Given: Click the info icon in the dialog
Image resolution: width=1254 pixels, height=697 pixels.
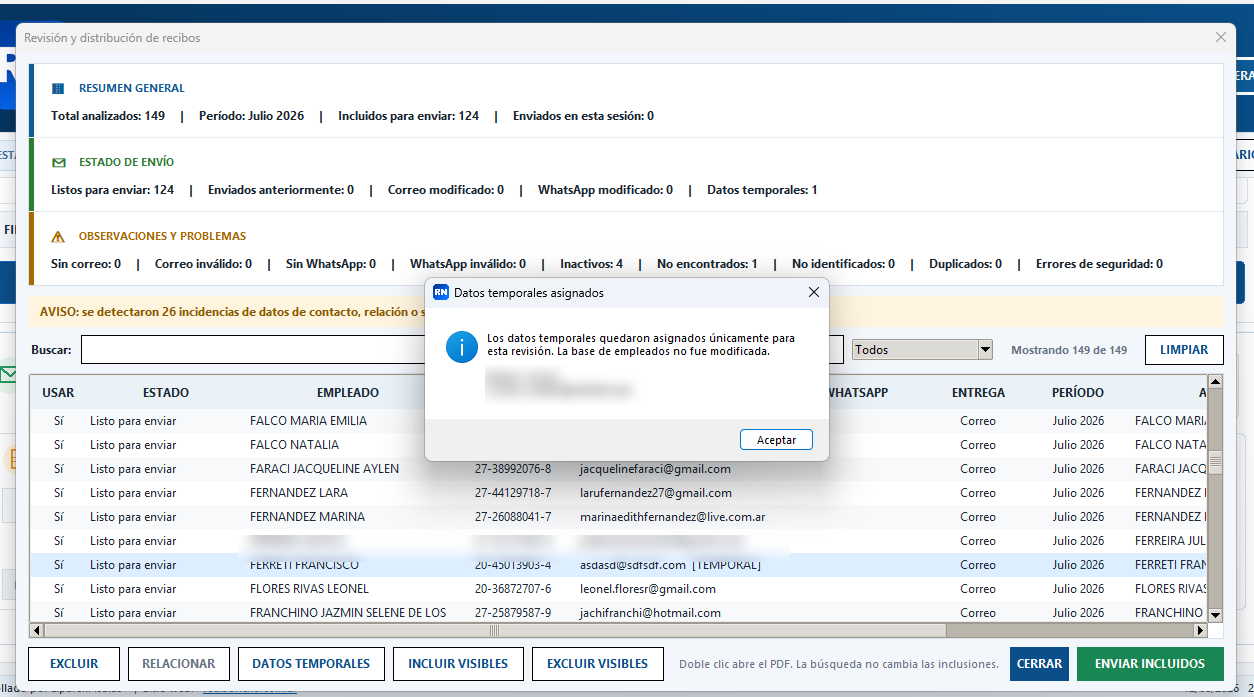Looking at the screenshot, I should point(462,347).
